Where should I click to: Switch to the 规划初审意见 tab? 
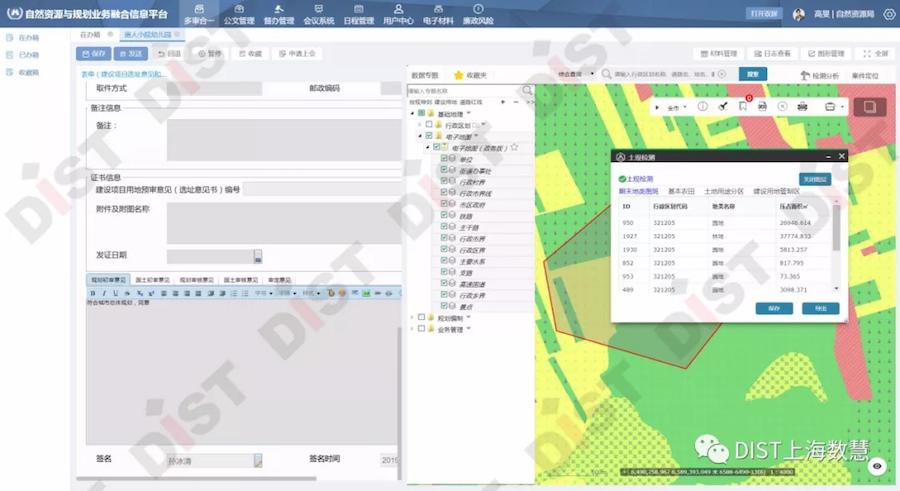point(108,280)
